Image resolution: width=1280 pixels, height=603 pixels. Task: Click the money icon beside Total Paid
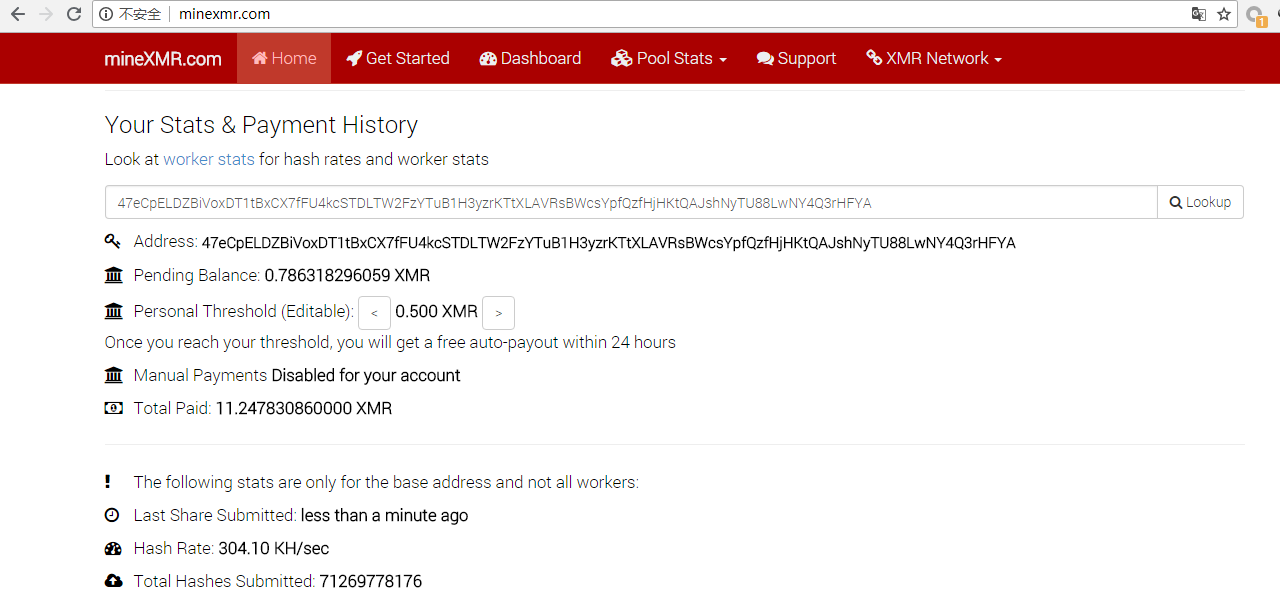pyautogui.click(x=113, y=408)
